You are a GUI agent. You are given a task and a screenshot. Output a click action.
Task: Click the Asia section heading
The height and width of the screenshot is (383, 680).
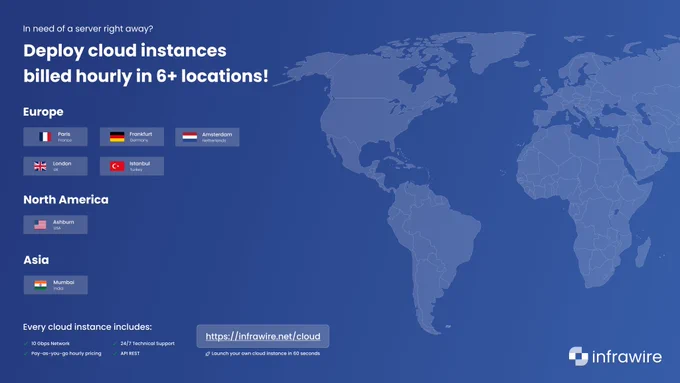click(36, 260)
